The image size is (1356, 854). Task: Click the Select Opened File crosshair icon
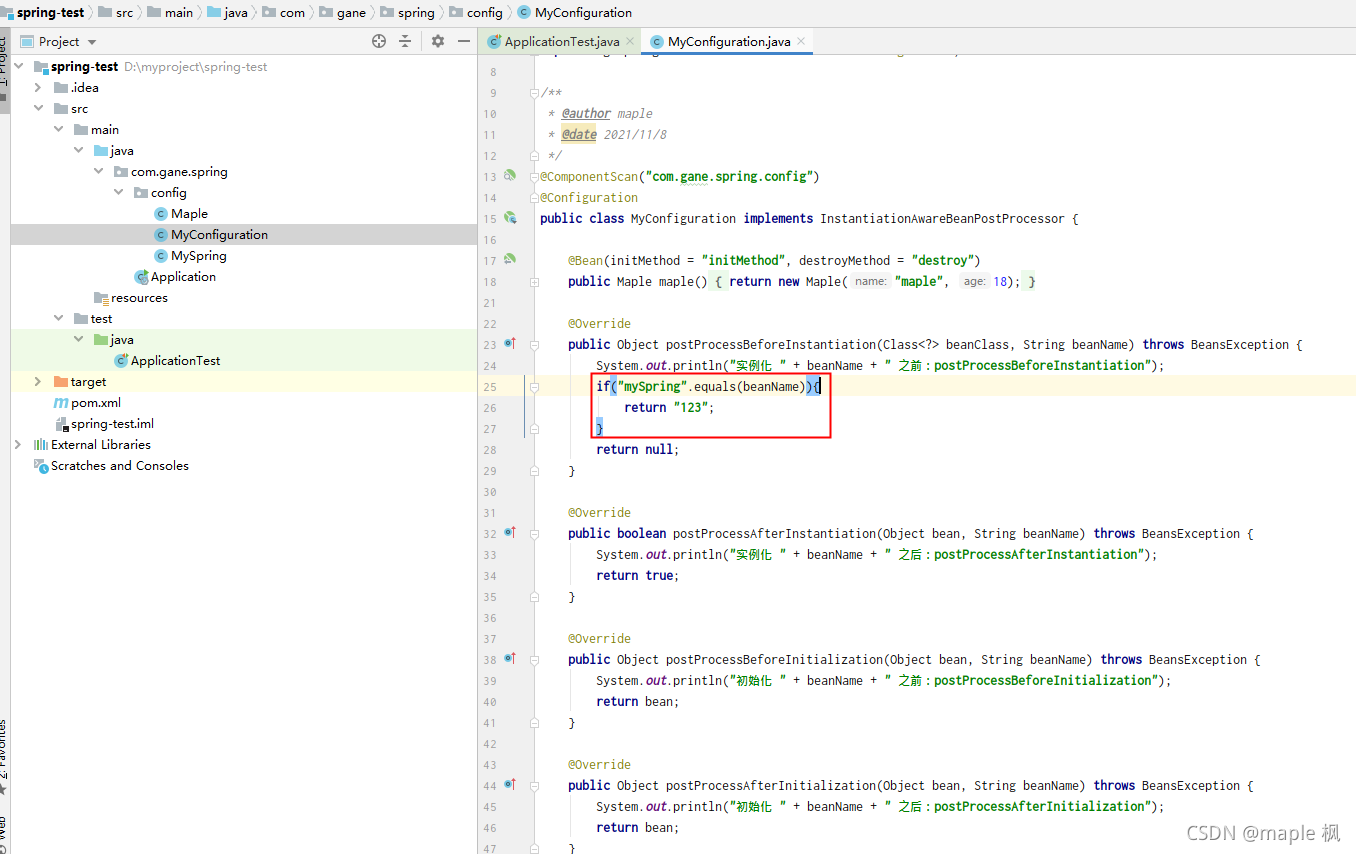(x=378, y=41)
